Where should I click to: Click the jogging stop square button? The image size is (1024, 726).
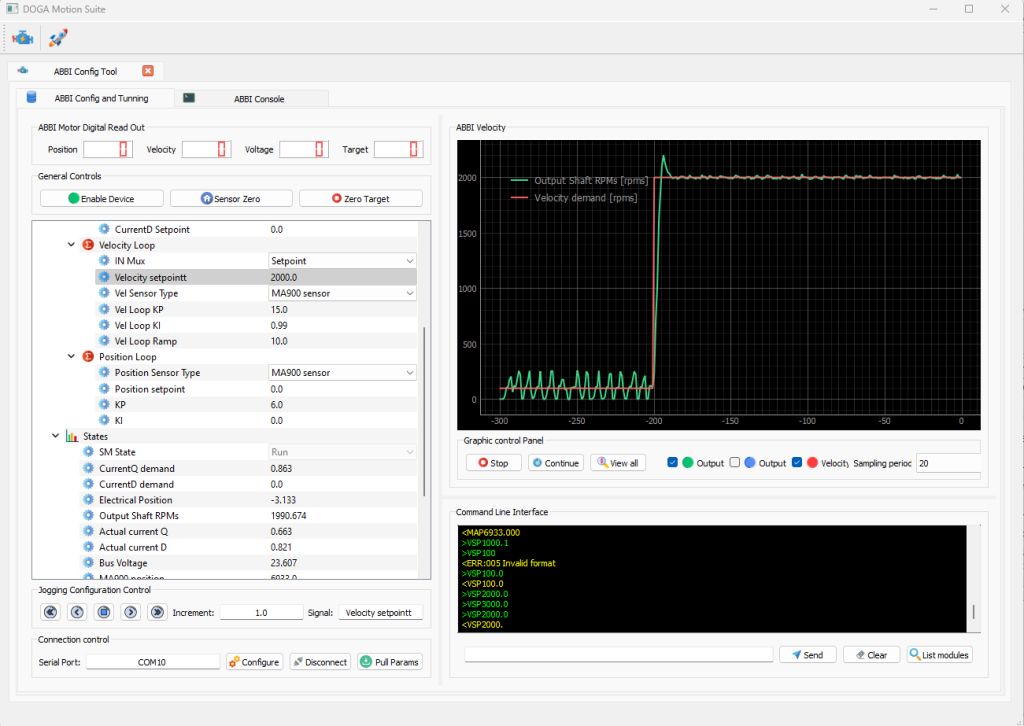click(104, 612)
